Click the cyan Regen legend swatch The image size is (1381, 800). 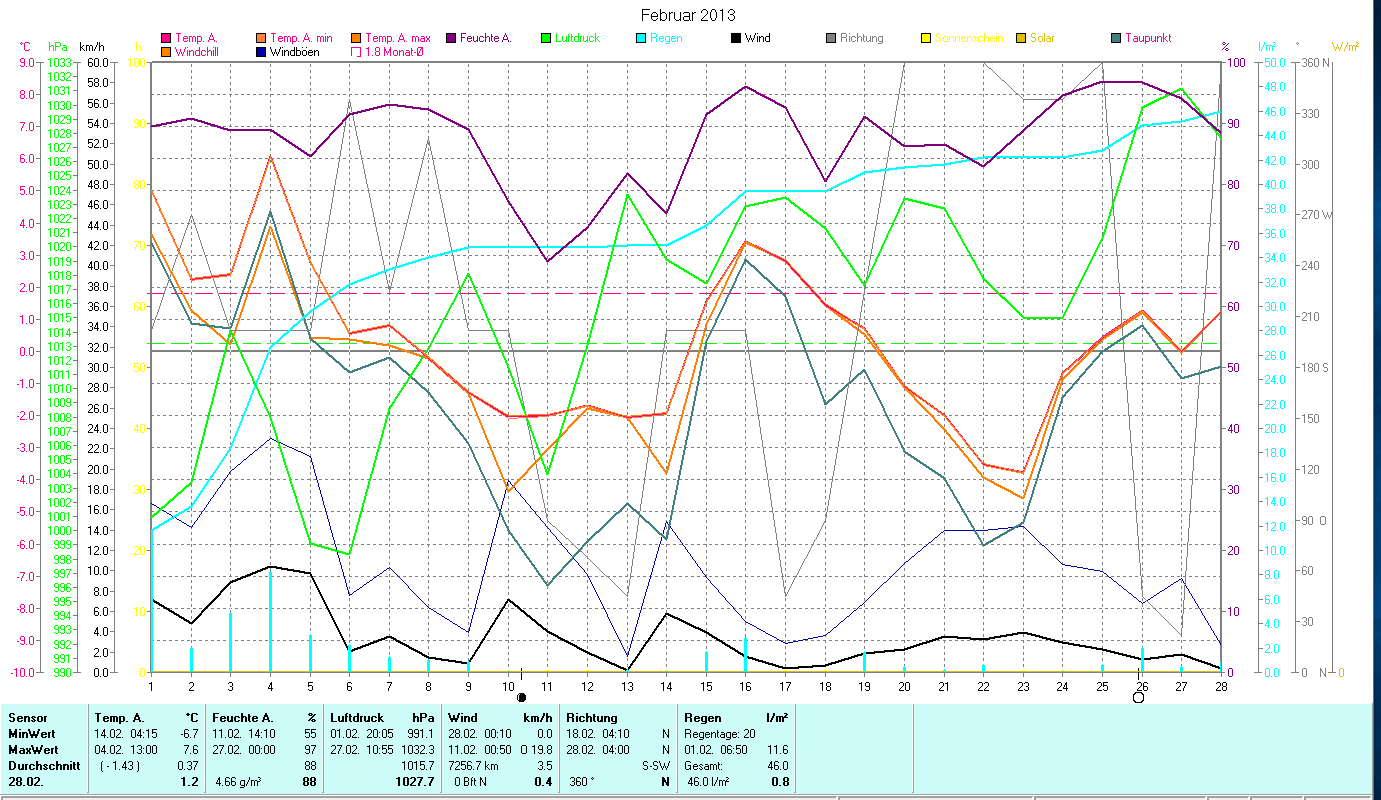coord(641,39)
